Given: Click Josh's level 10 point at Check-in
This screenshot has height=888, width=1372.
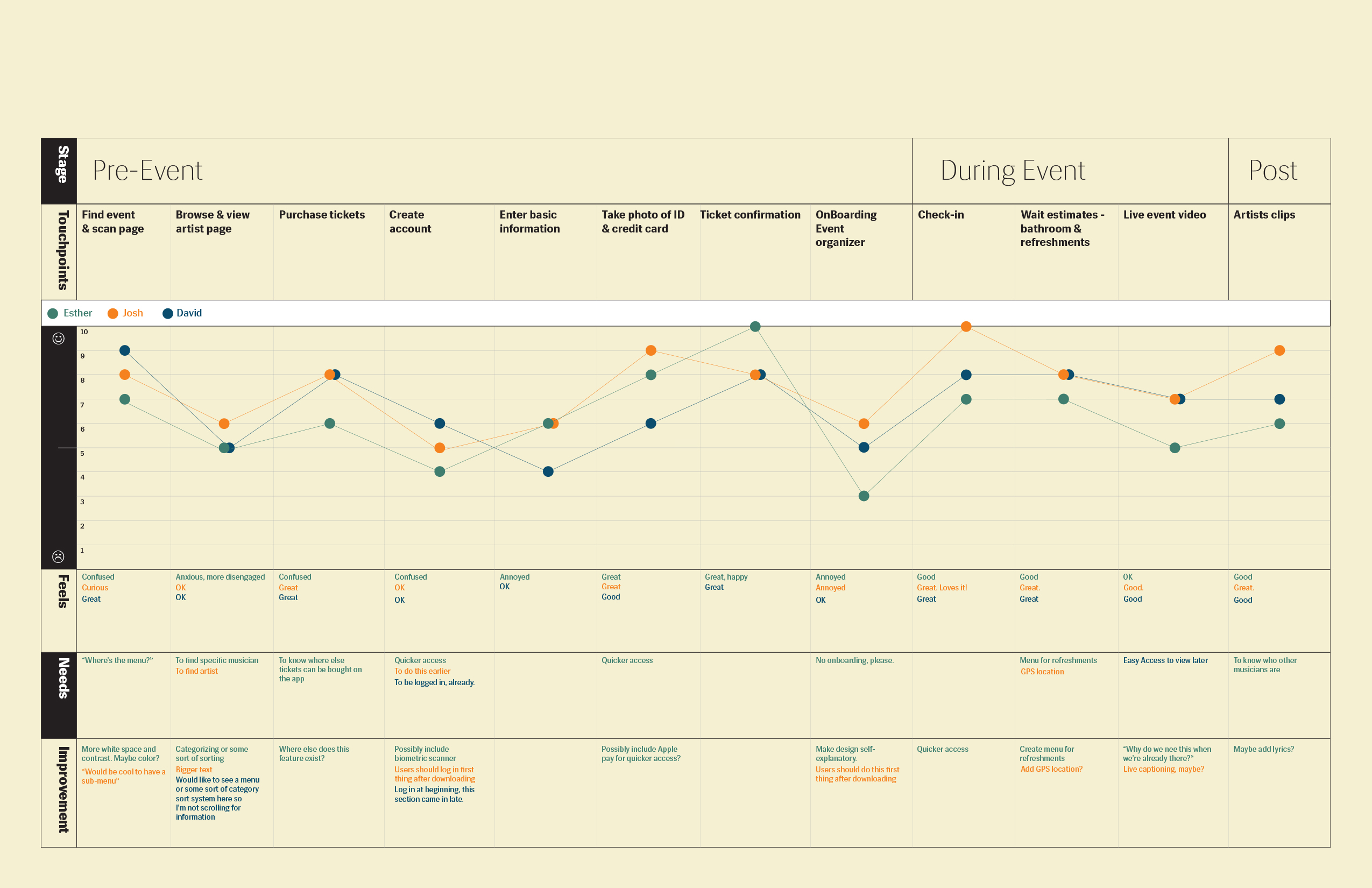Looking at the screenshot, I should click(966, 327).
